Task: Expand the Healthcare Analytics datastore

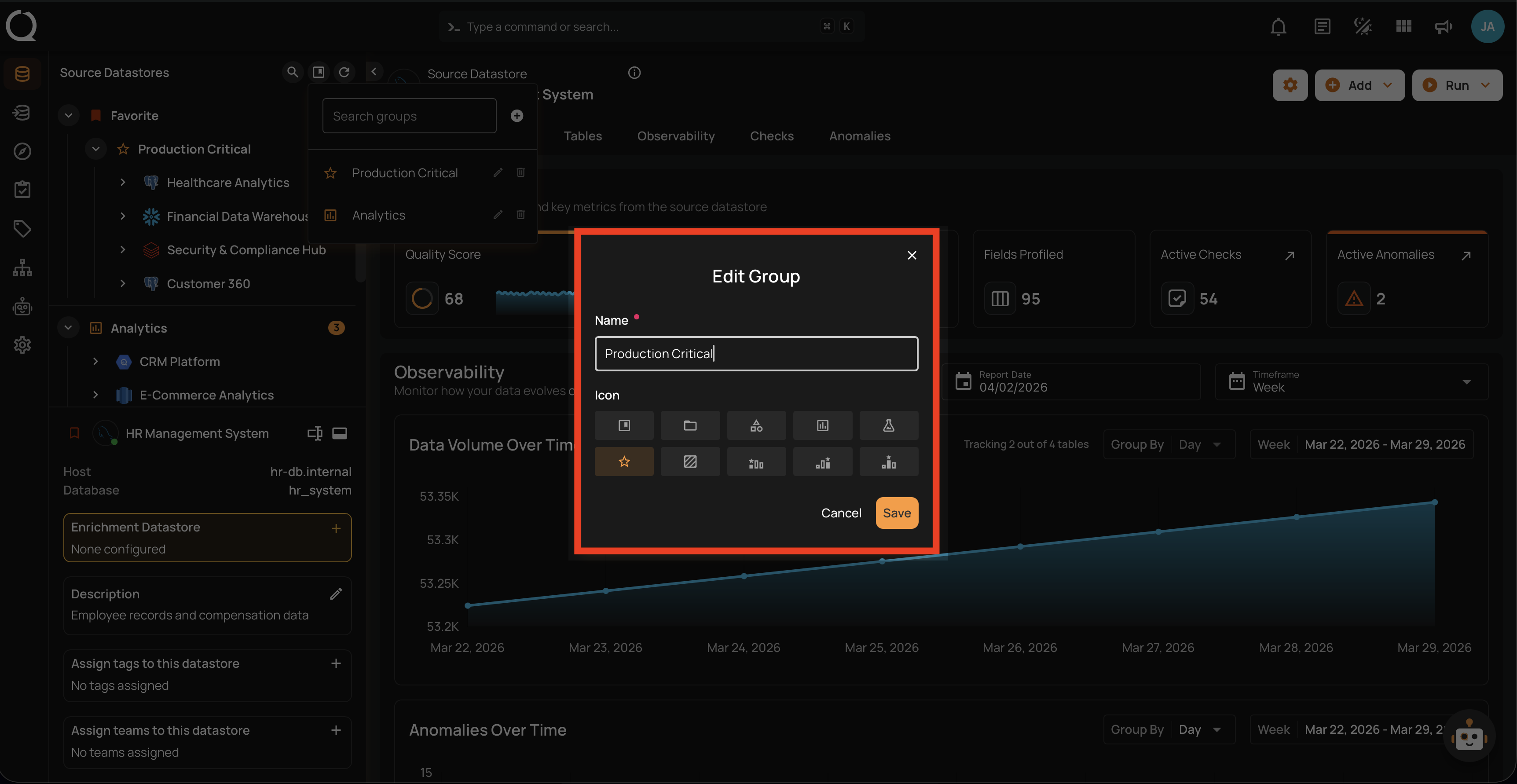Action: 122,183
